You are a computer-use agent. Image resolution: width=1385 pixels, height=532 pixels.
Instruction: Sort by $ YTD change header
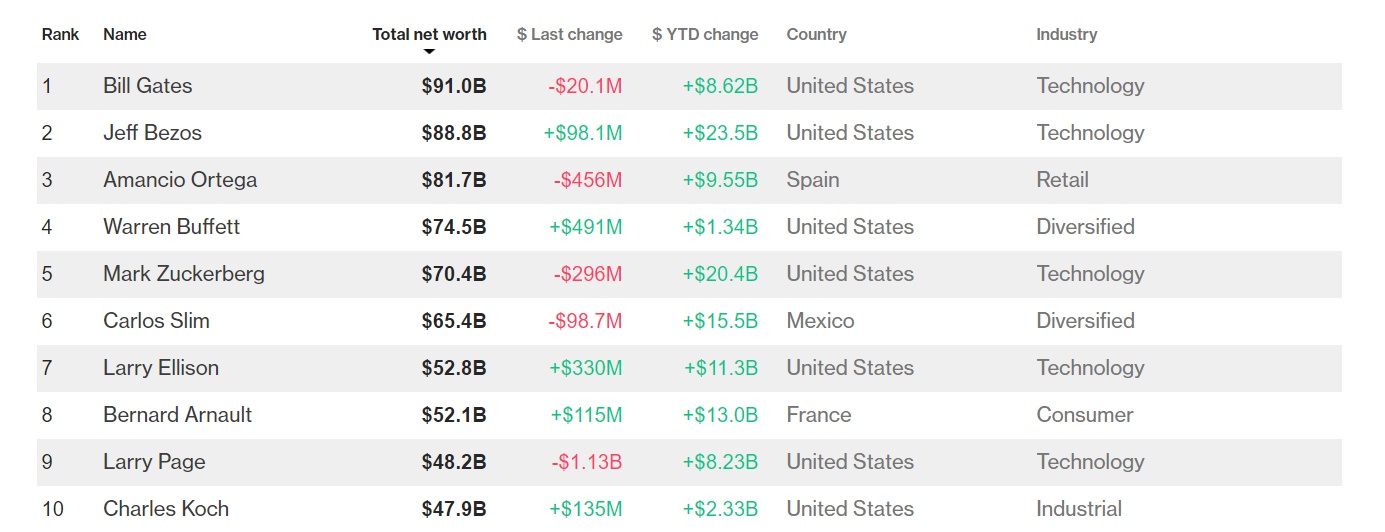705,34
